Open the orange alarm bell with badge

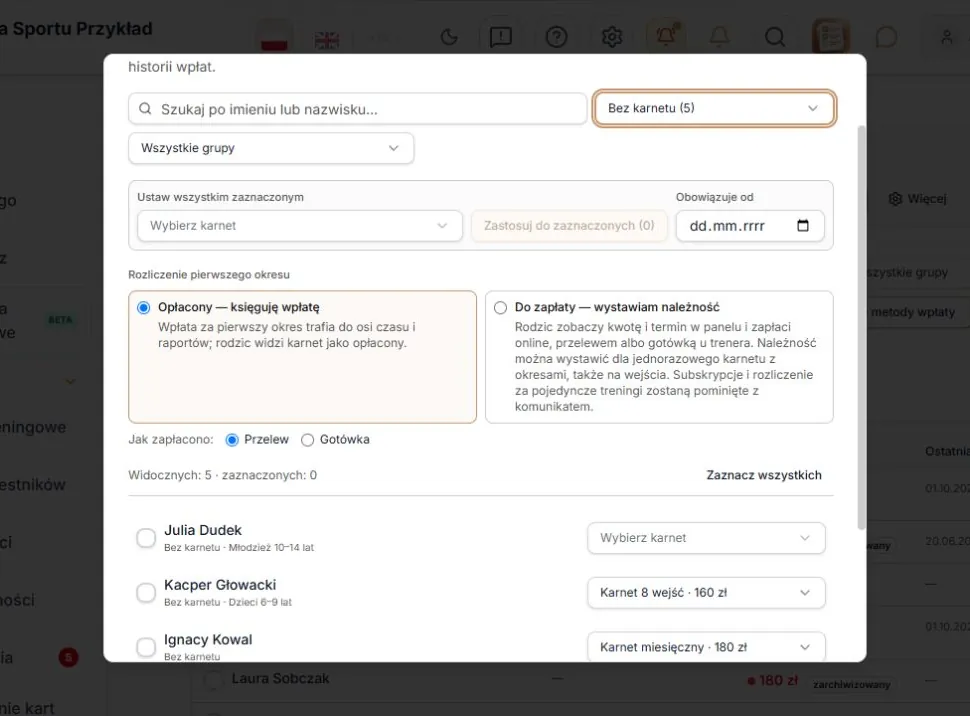666,37
